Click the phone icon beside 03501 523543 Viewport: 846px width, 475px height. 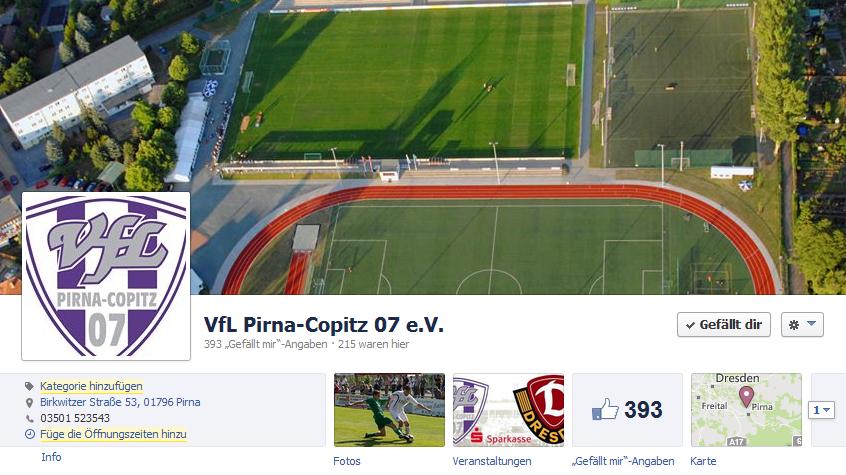point(29,418)
